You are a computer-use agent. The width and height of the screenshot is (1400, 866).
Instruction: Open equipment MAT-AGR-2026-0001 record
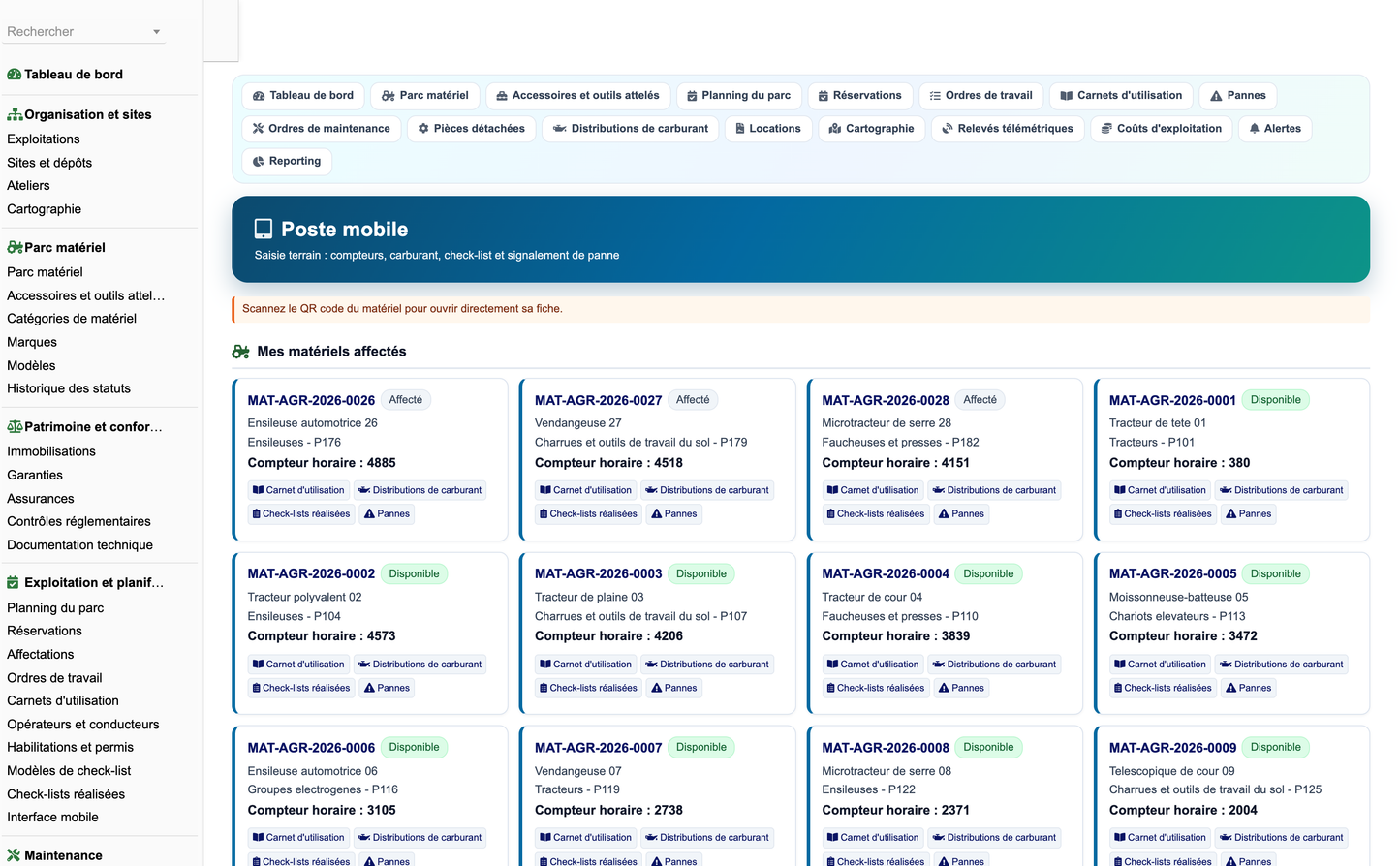1172,400
